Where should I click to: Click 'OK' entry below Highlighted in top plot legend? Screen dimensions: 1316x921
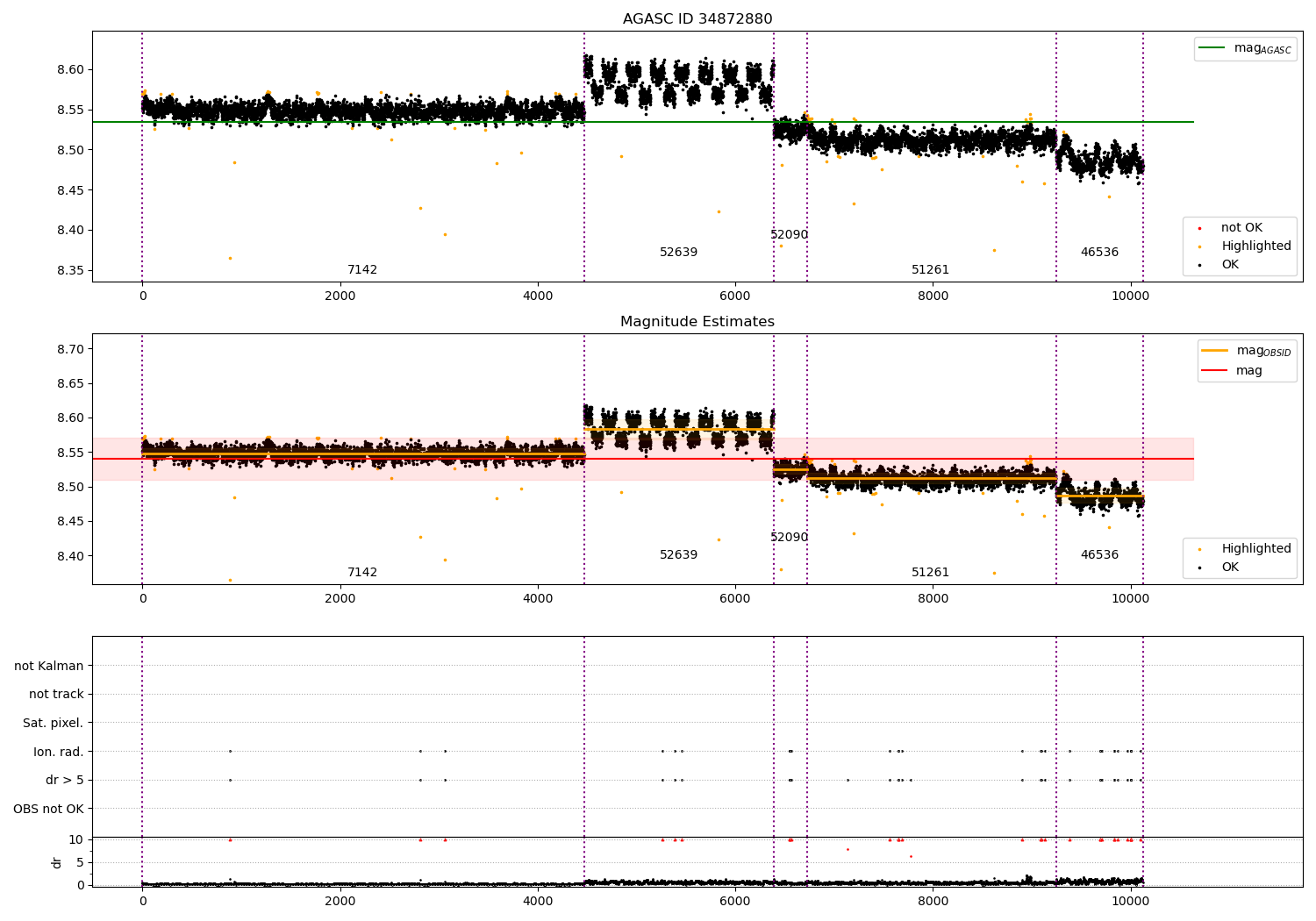(1230, 264)
